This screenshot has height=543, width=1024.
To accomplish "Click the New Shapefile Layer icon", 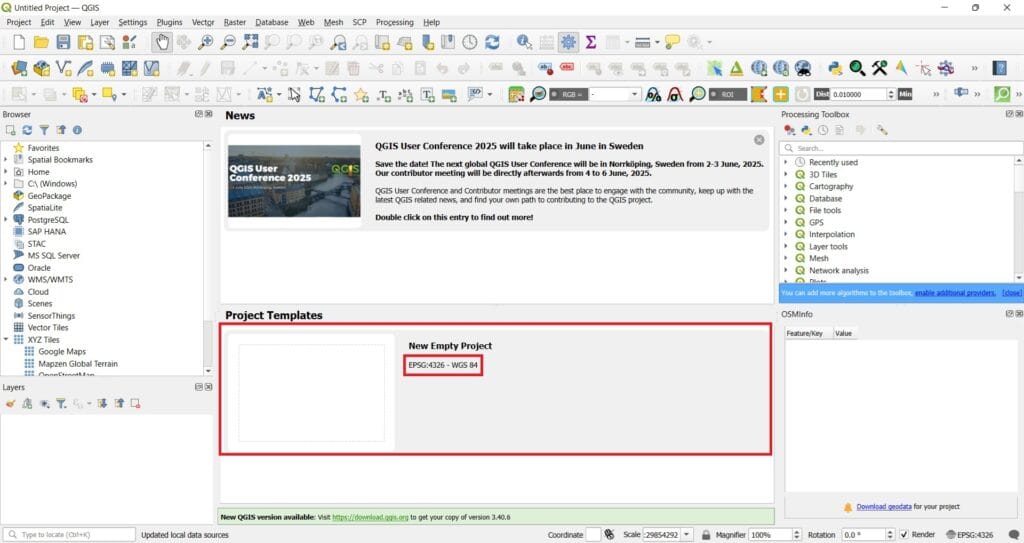I will (63, 68).
